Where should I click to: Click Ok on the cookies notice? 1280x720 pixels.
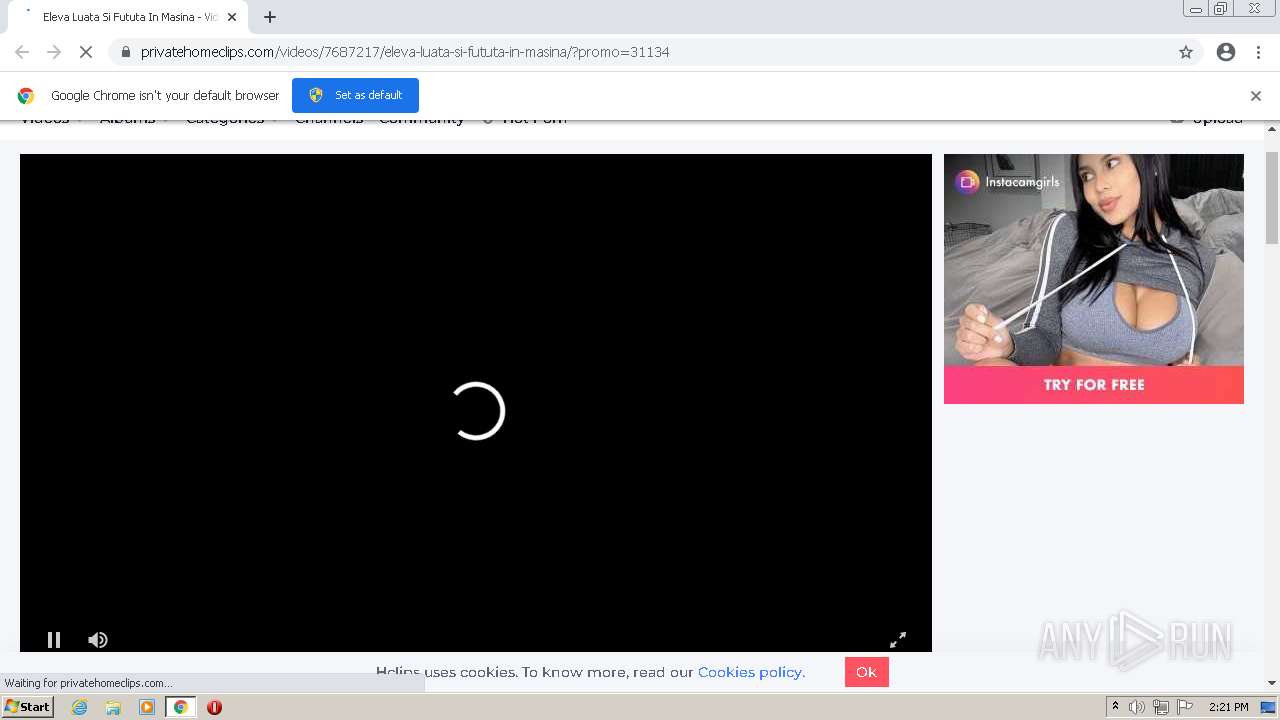pyautogui.click(x=866, y=672)
